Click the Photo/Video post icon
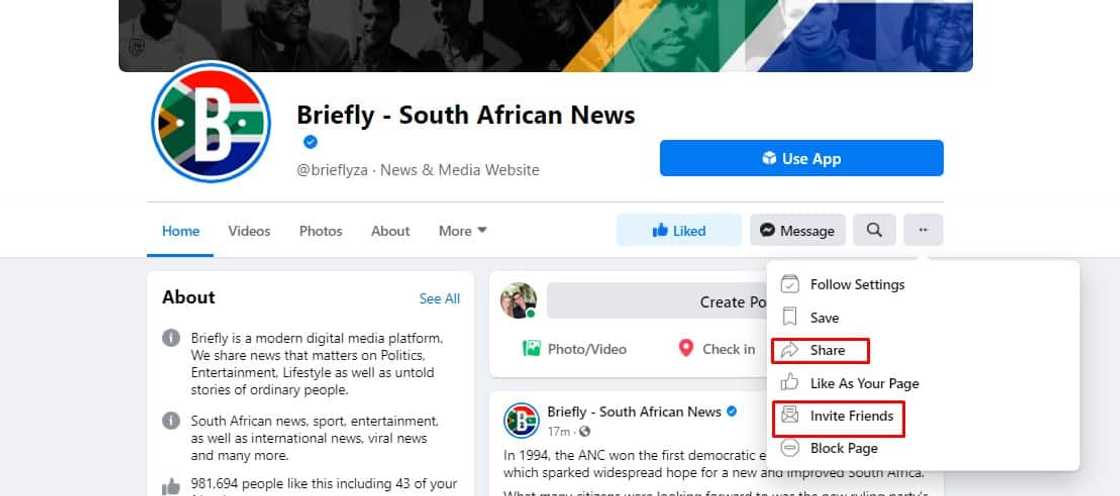This screenshot has width=1120, height=496. coord(531,348)
